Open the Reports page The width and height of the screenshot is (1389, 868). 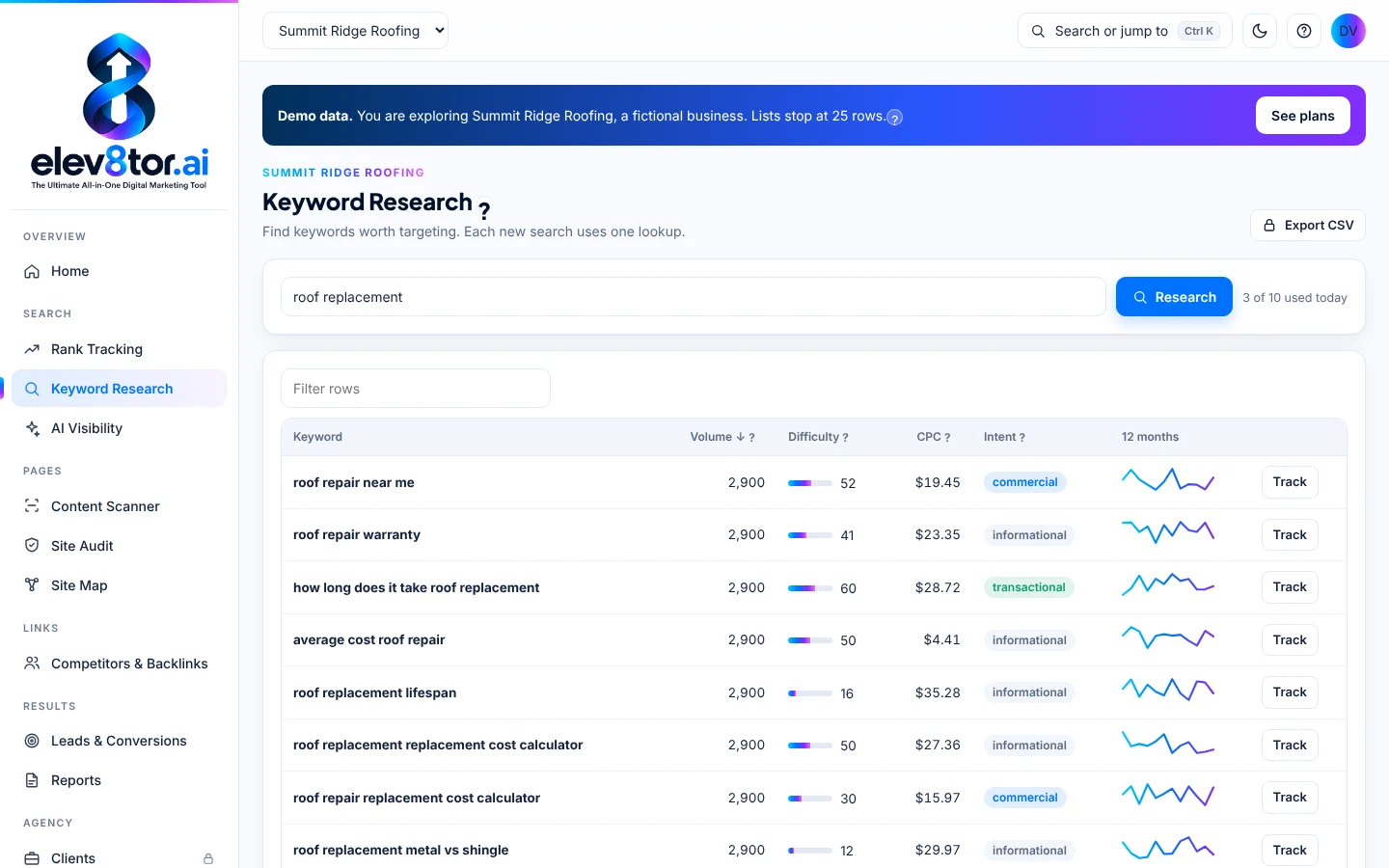pos(119,780)
